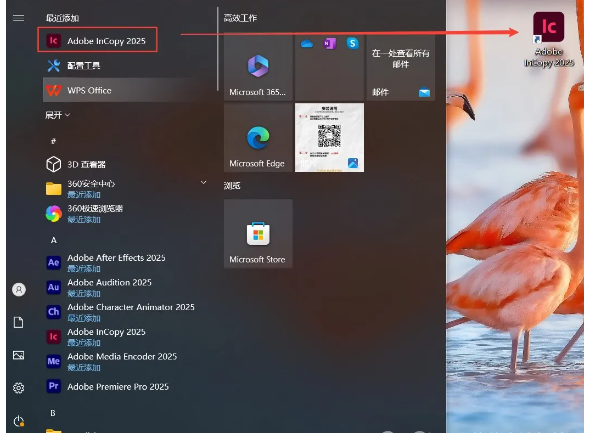Expand the recently added list via 展开

coord(57,115)
